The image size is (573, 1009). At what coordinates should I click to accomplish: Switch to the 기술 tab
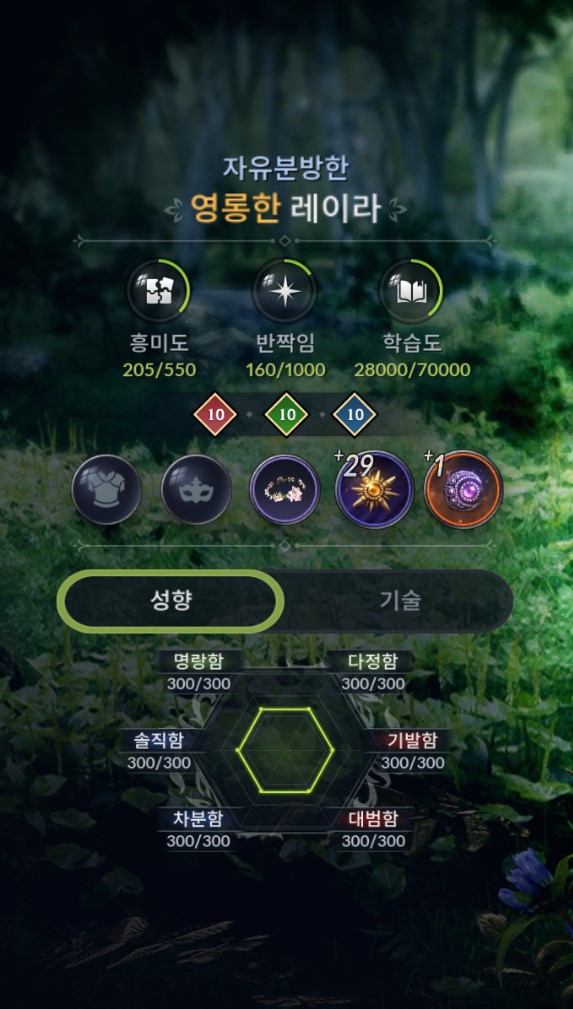pyautogui.click(x=400, y=601)
